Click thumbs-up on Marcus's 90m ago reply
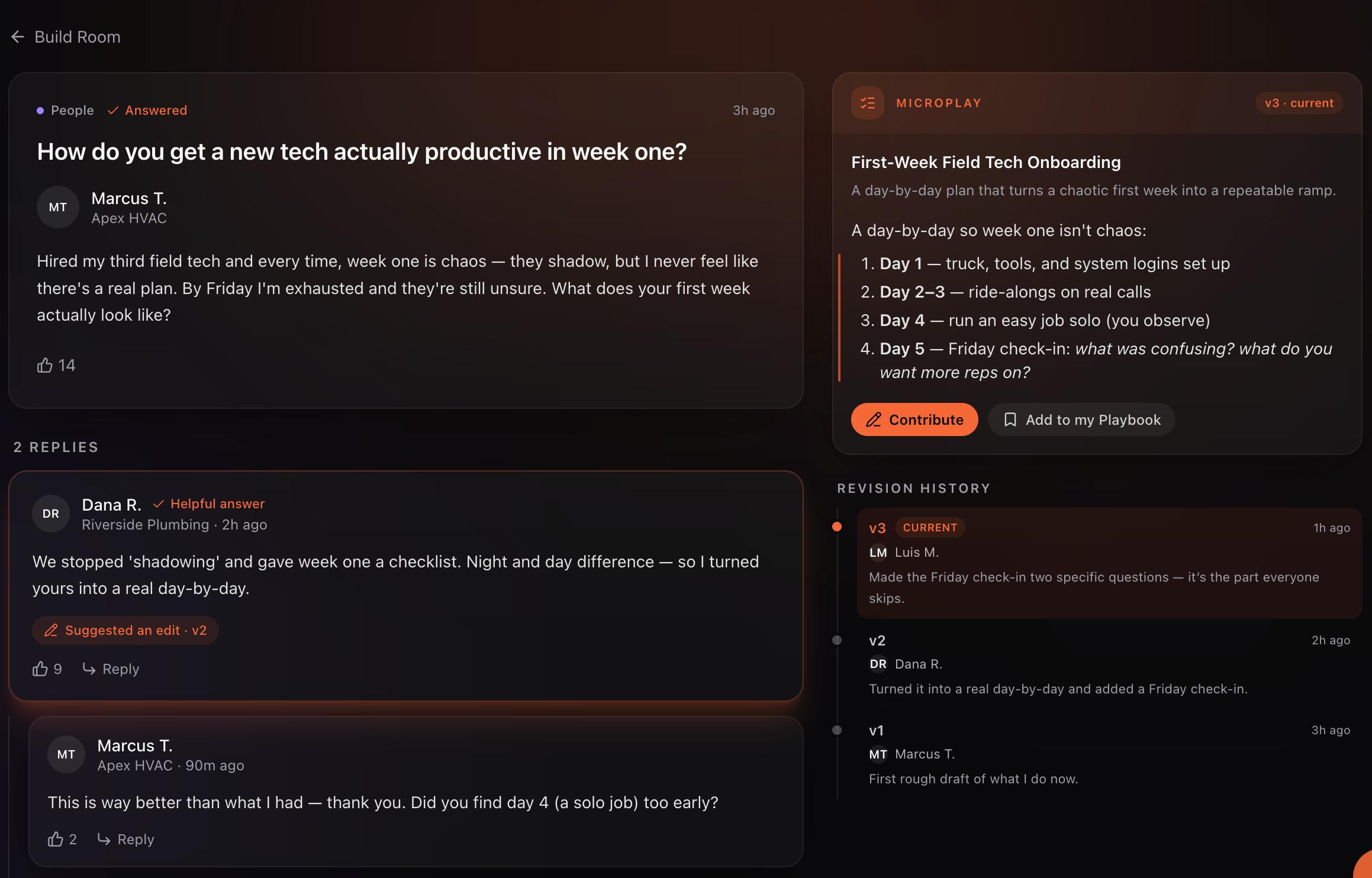The height and width of the screenshot is (878, 1372). 62,839
